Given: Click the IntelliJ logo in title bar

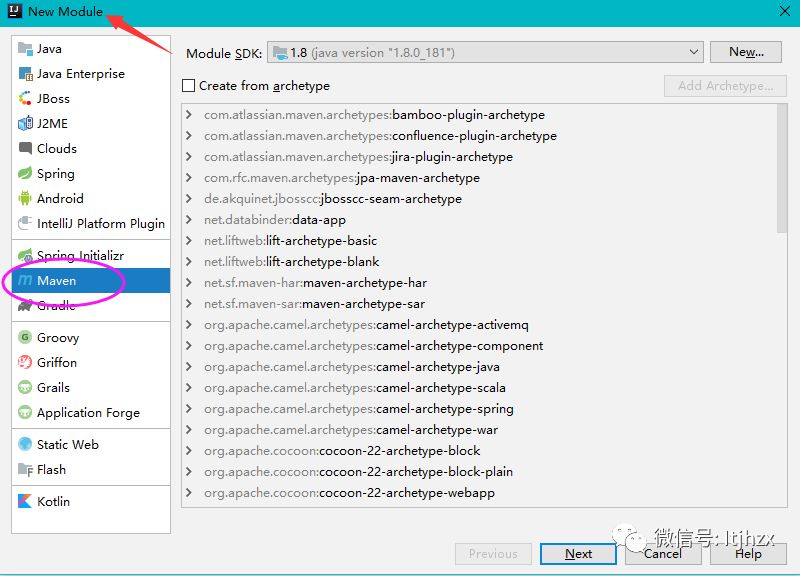Looking at the screenshot, I should [15, 11].
